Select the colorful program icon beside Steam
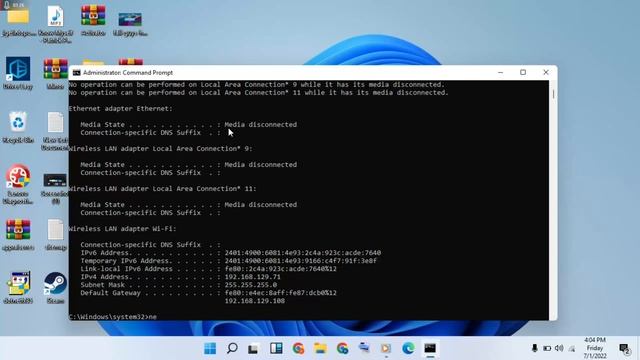This screenshot has height=360, width=640. pyautogui.click(x=18, y=288)
